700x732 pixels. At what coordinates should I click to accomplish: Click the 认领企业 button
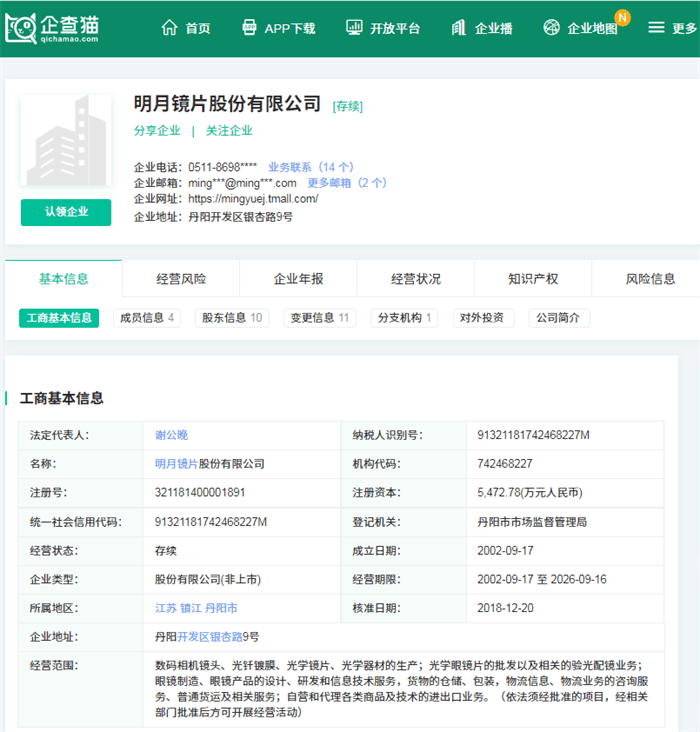point(66,212)
